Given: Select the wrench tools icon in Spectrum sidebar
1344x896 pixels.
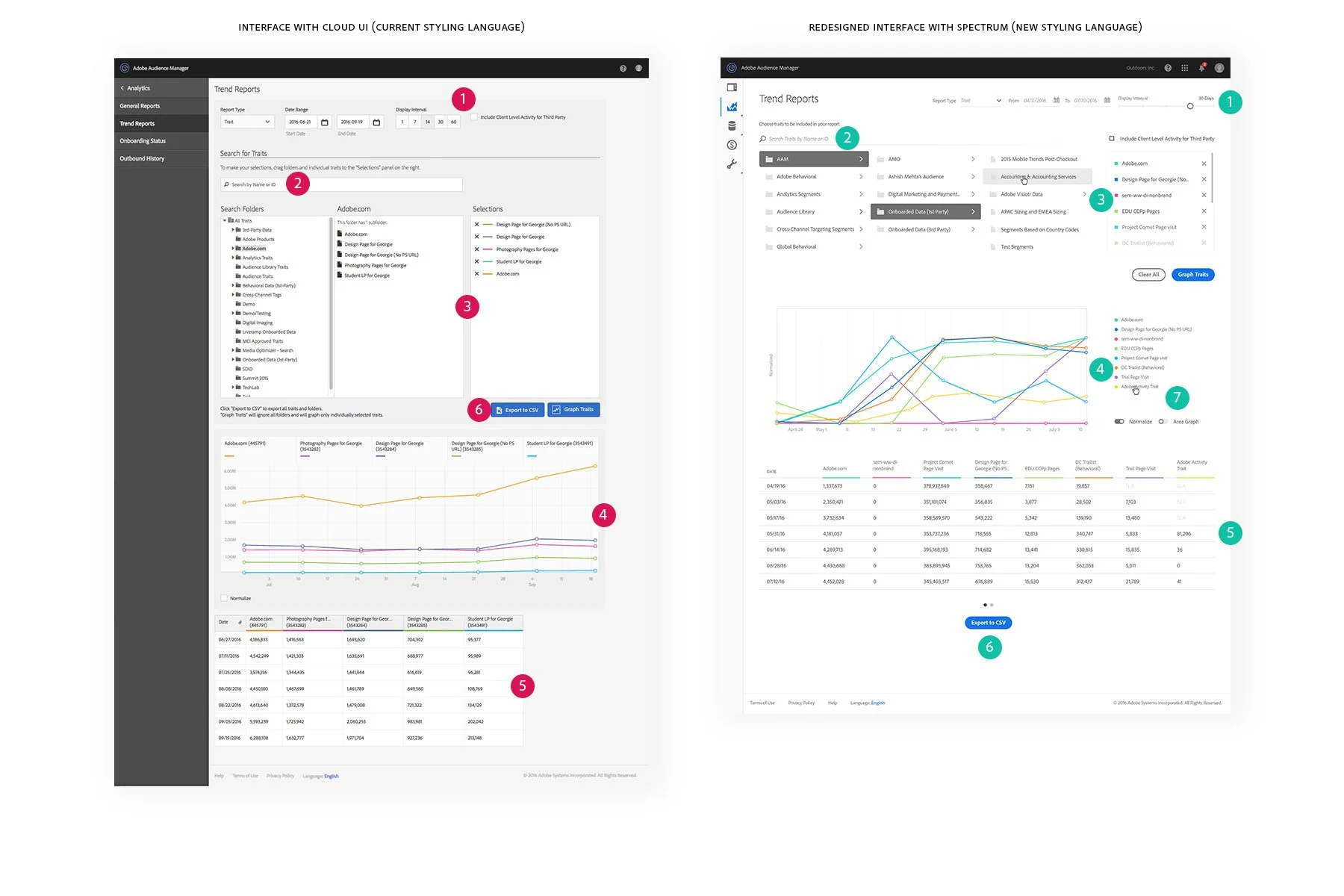Looking at the screenshot, I should click(x=732, y=164).
